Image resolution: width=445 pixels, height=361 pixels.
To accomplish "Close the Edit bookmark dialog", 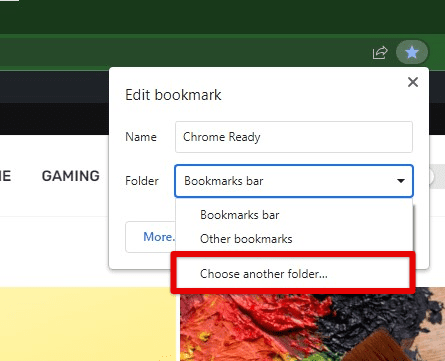I will pyautogui.click(x=413, y=82).
